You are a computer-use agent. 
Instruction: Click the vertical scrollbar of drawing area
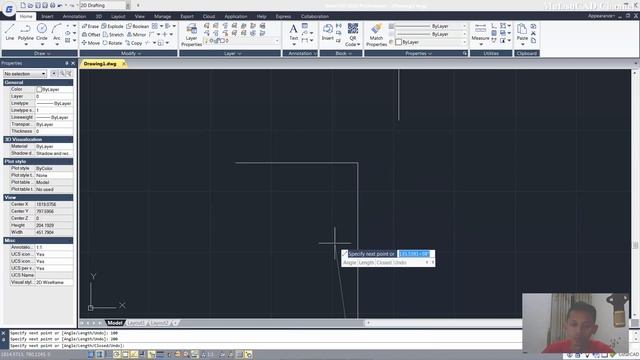(x=635, y=194)
